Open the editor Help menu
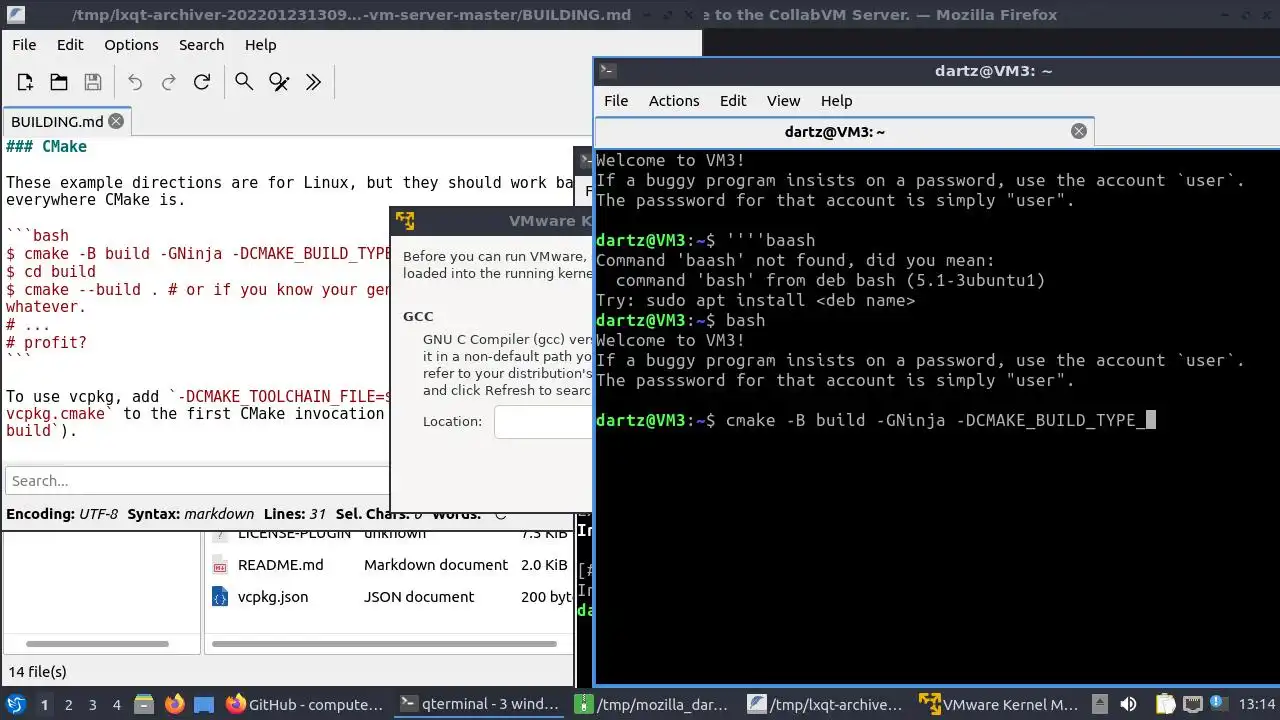The image size is (1280, 720). click(260, 45)
